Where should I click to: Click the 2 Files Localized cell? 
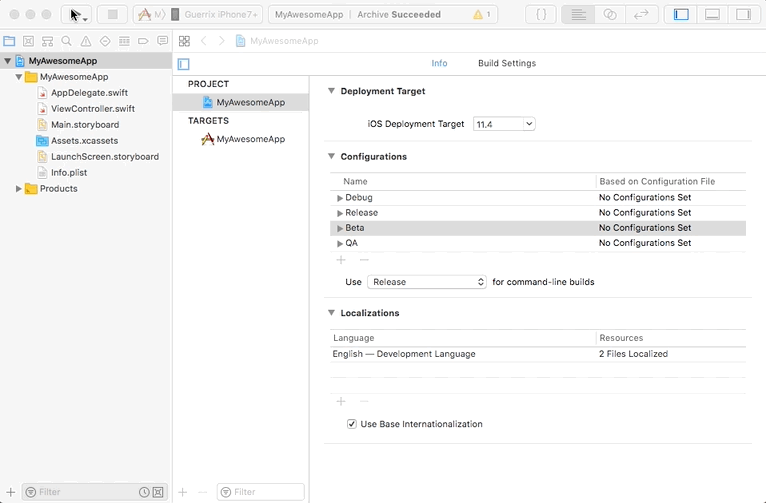click(633, 354)
